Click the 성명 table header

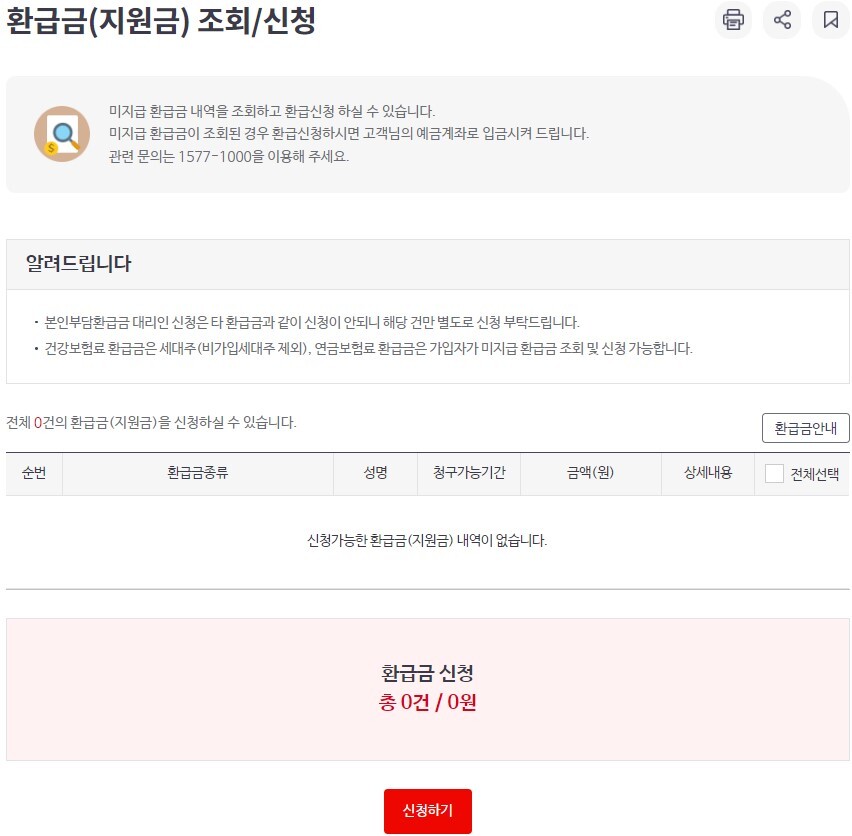pyautogui.click(x=375, y=473)
